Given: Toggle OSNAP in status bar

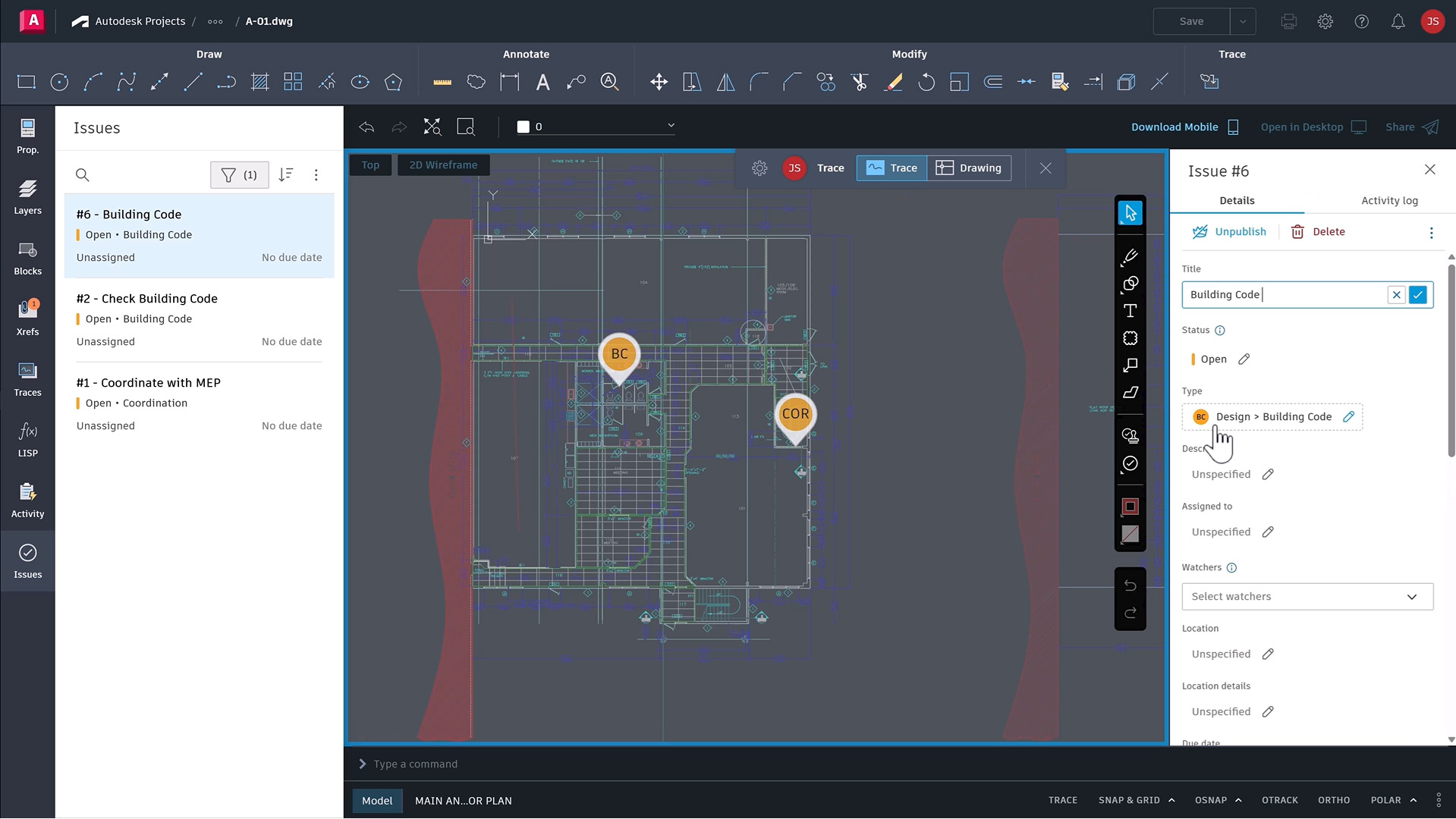Looking at the screenshot, I should (1210, 800).
